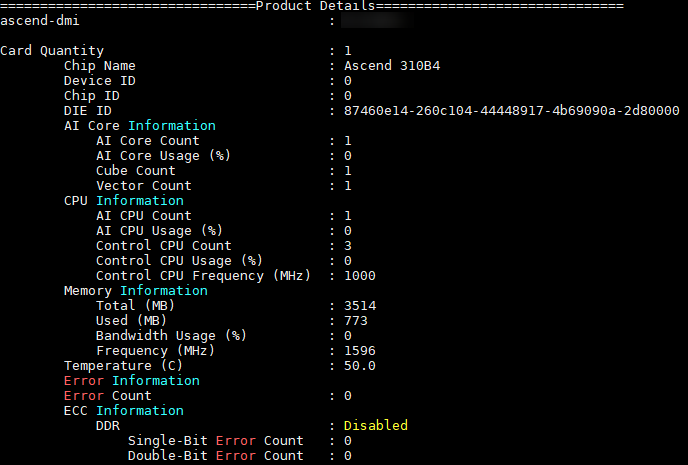688x465 pixels.
Task: Click the 'Control CPU Frequency (MHz)' label
Action: [203, 275]
